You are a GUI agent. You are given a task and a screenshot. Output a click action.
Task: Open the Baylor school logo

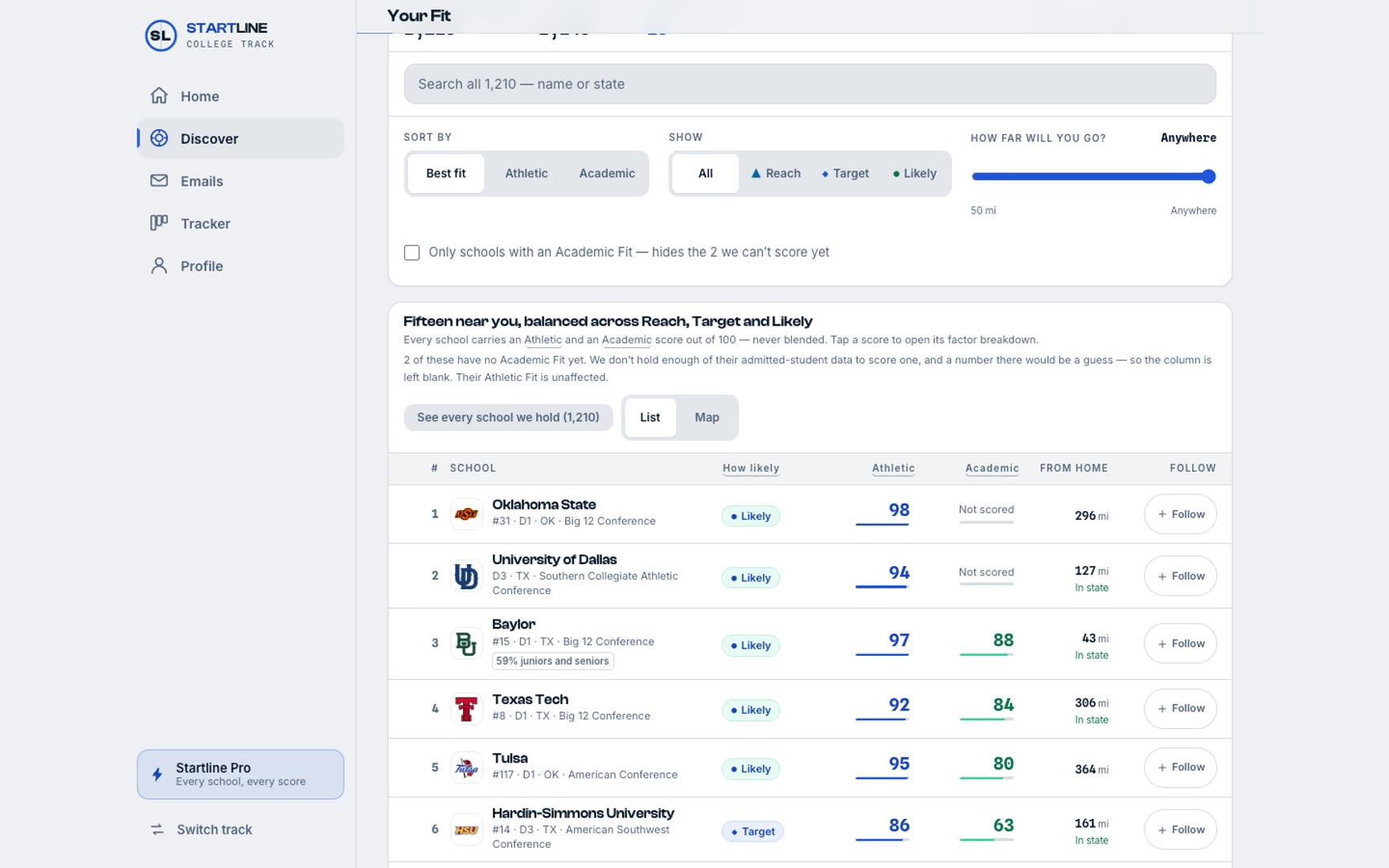(466, 644)
